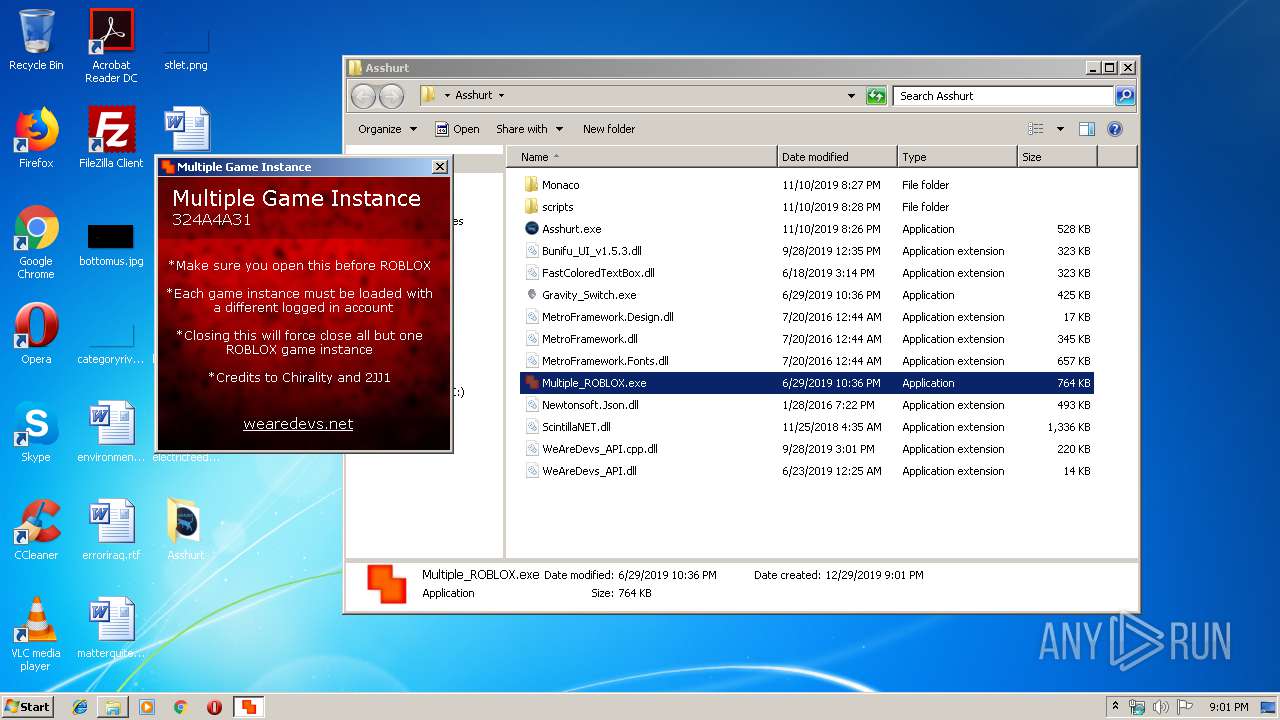Expand the Asshurt breadcrumb arrow
This screenshot has height=720, width=1280.
pyautogui.click(x=501, y=96)
